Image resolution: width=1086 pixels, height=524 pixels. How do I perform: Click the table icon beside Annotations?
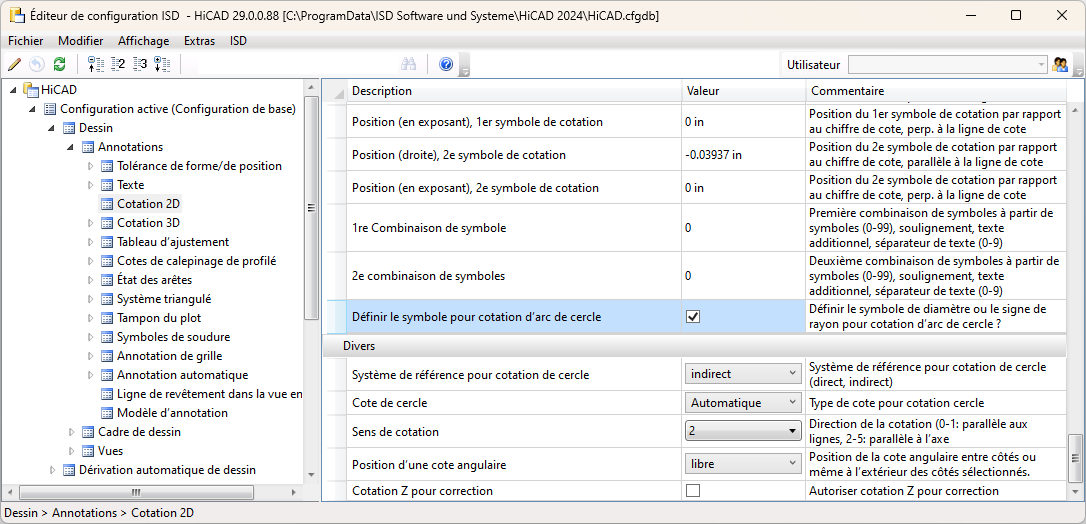pyautogui.click(x=87, y=147)
